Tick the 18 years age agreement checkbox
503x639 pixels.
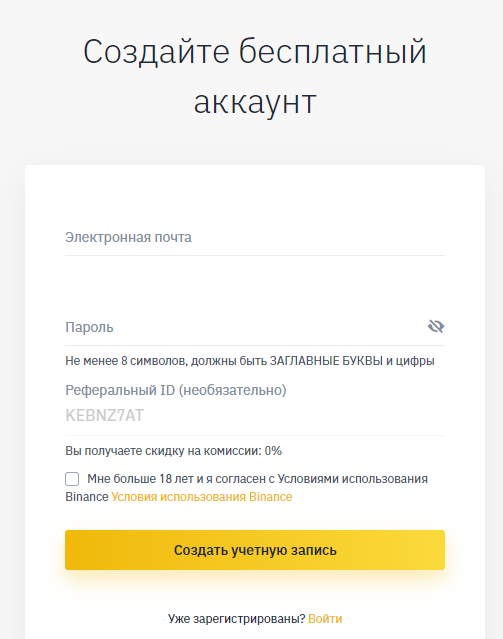click(x=72, y=479)
